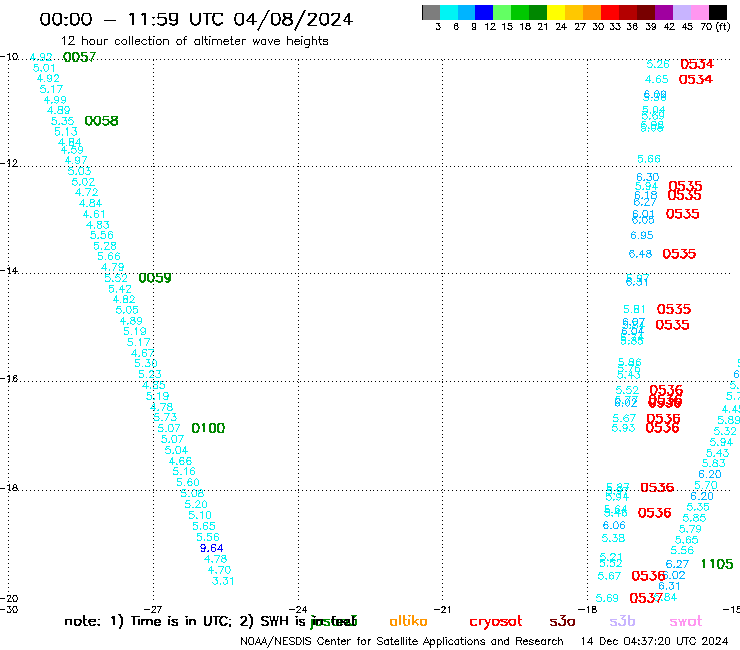Click the wave height value '5.81'
Screen dimensions: 740x650
point(634,309)
